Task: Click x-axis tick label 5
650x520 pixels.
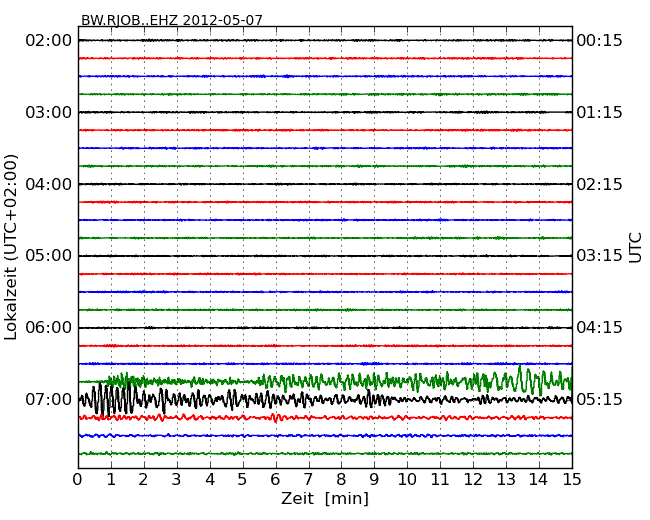Action: (x=243, y=479)
